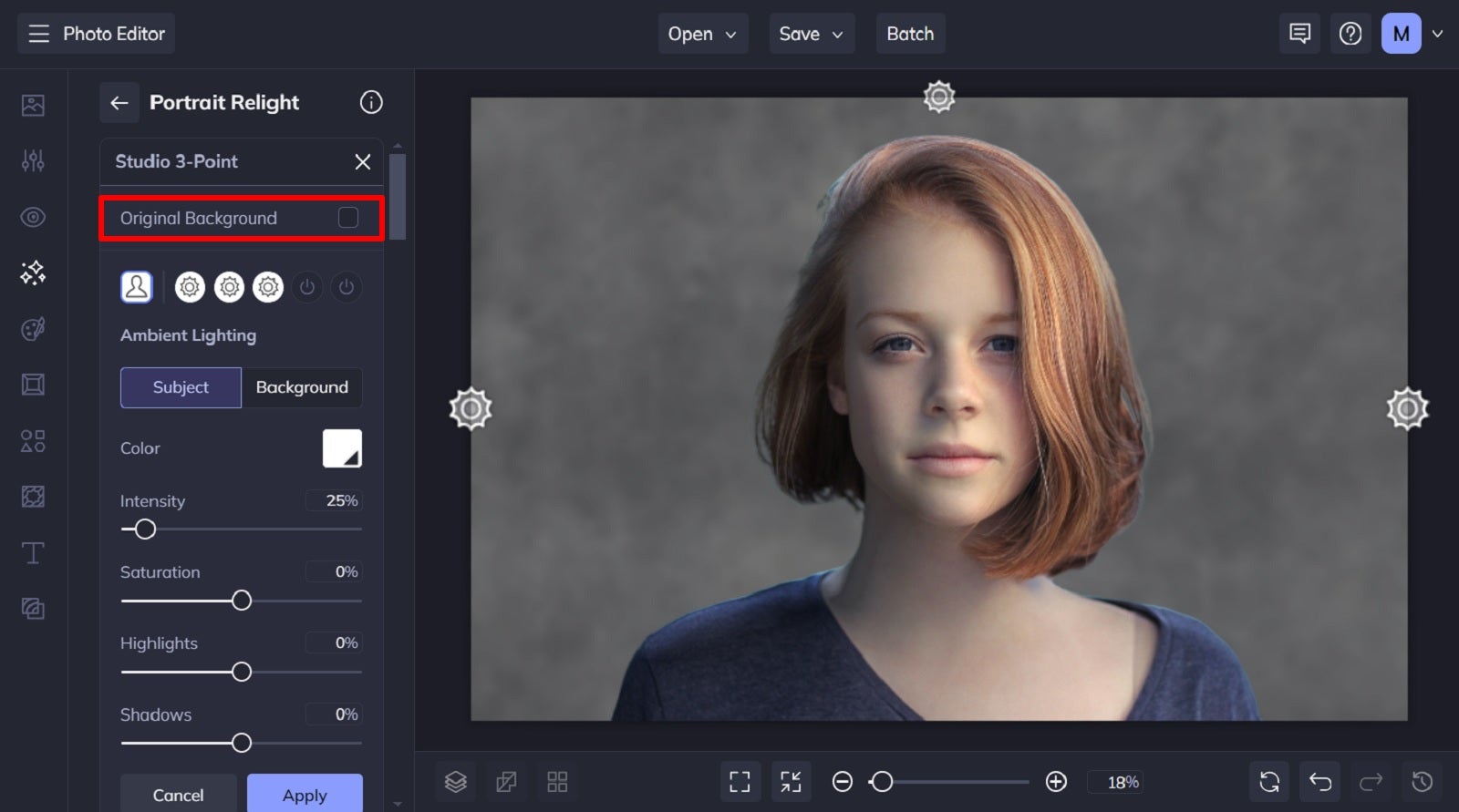
Task: Open the user account M dropdown
Action: [x=1412, y=34]
